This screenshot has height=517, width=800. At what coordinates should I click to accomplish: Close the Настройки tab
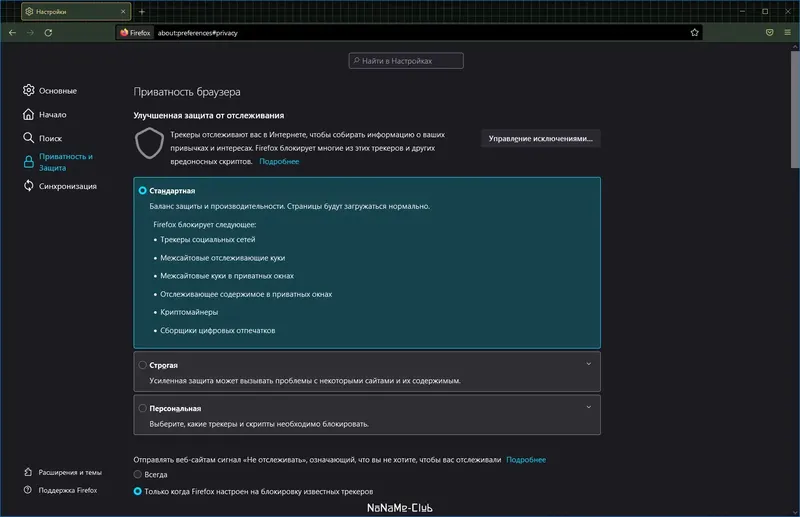[123, 11]
